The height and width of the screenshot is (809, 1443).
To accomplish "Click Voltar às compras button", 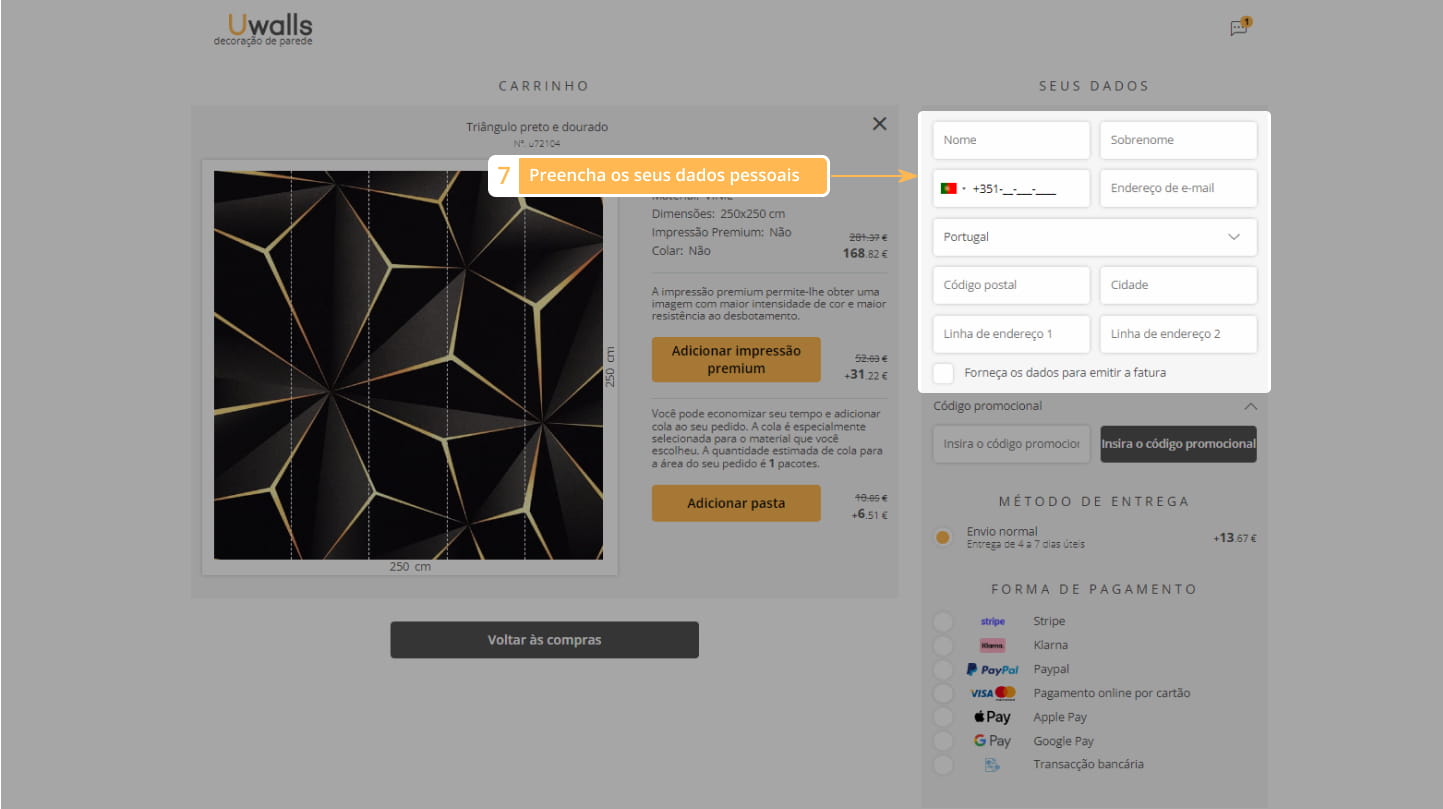I will (544, 640).
